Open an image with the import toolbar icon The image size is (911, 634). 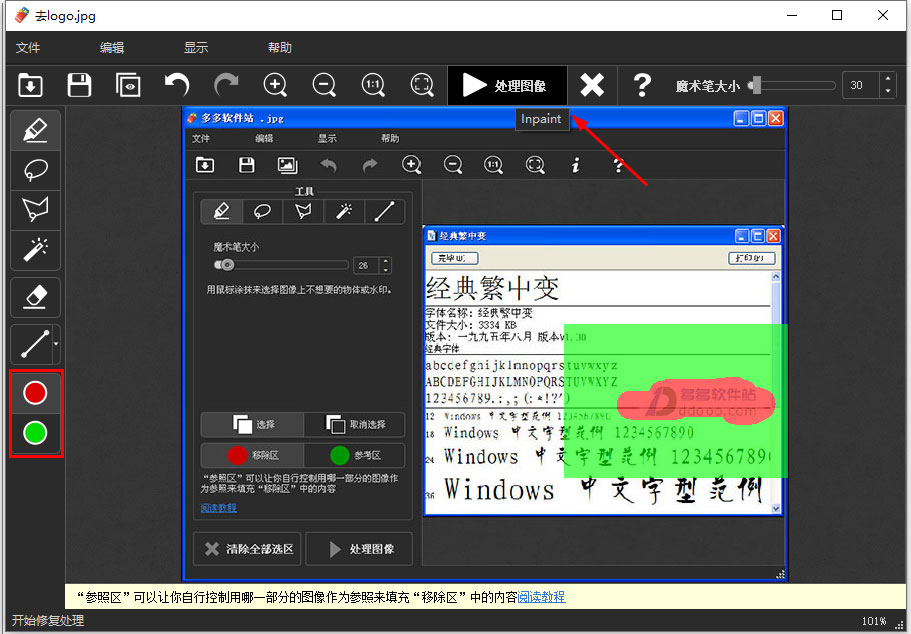tap(30, 85)
